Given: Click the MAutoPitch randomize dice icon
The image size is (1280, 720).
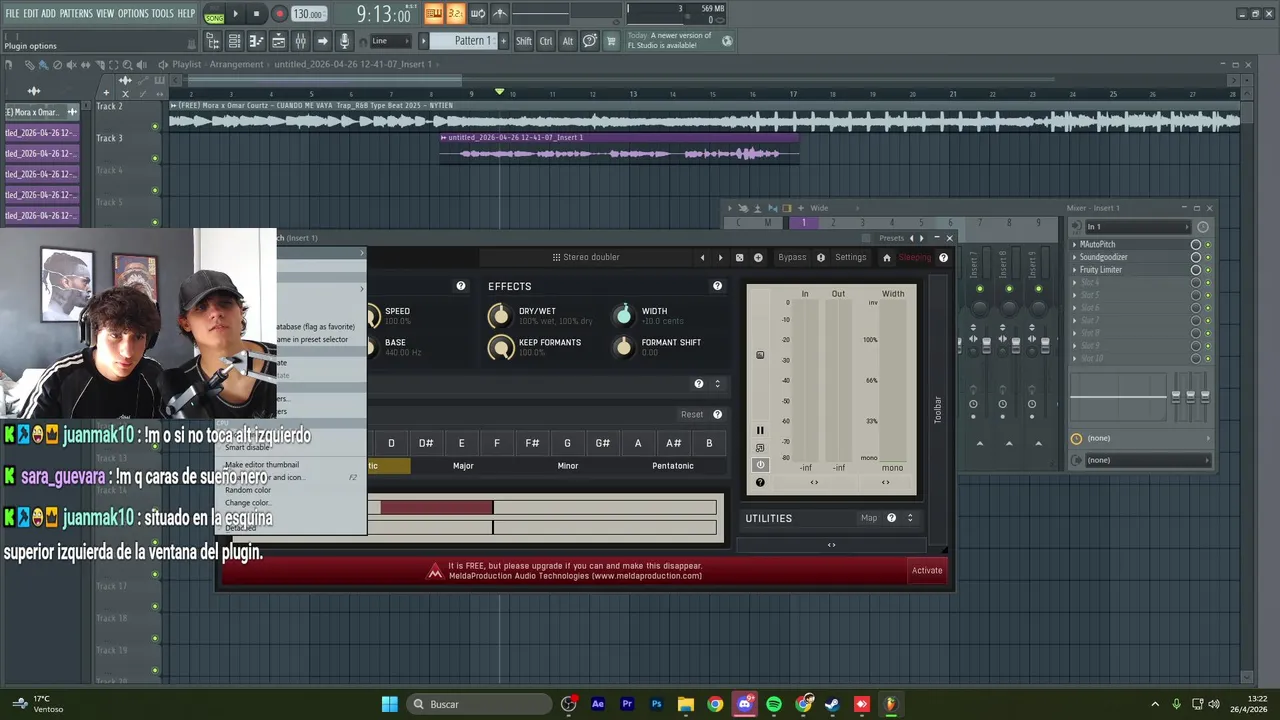Looking at the screenshot, I should [x=739, y=257].
